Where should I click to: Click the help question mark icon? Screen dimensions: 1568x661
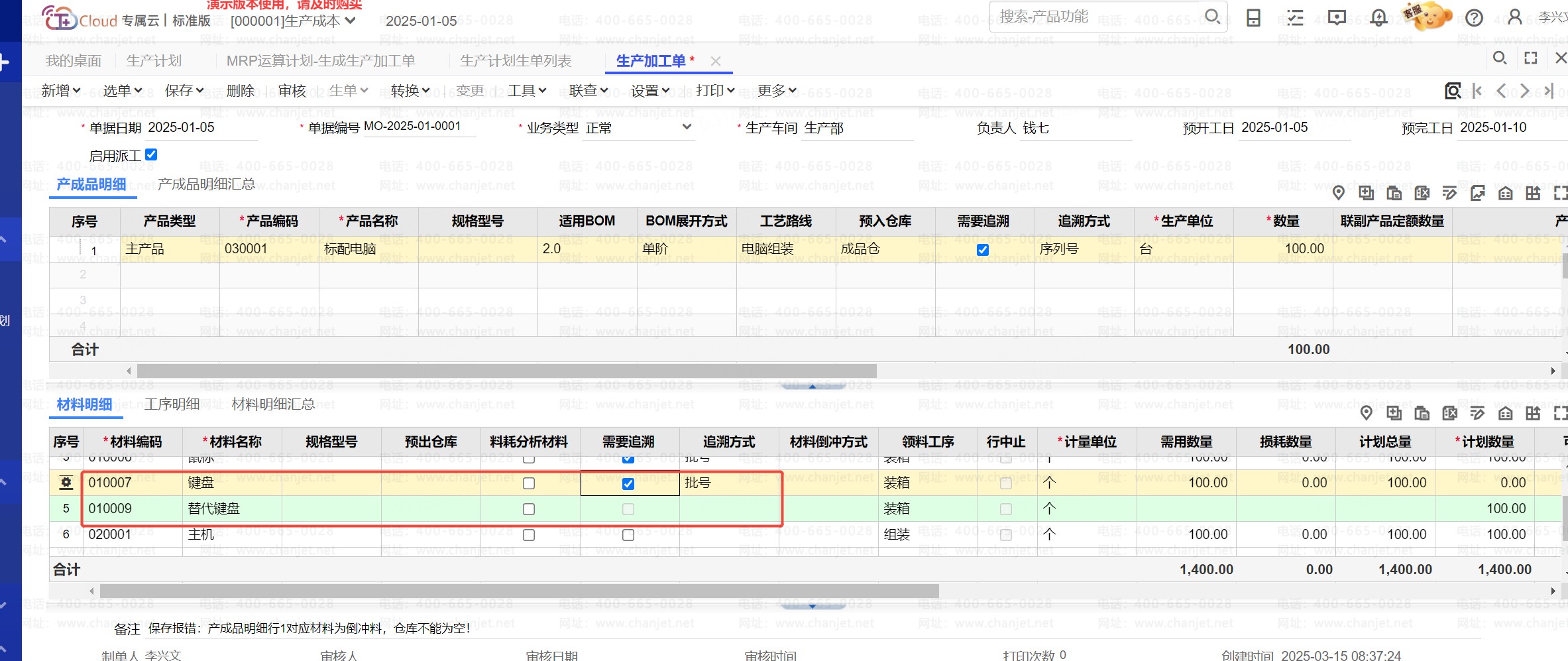click(x=1474, y=18)
